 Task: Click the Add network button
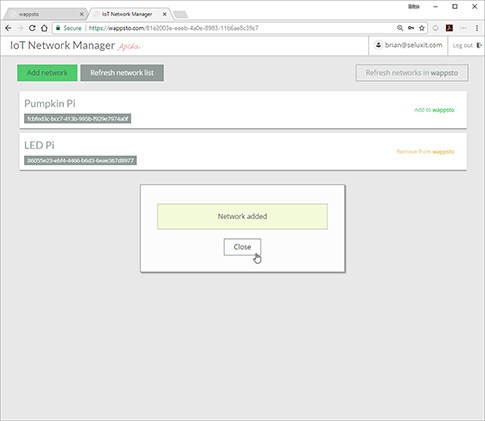click(x=47, y=73)
